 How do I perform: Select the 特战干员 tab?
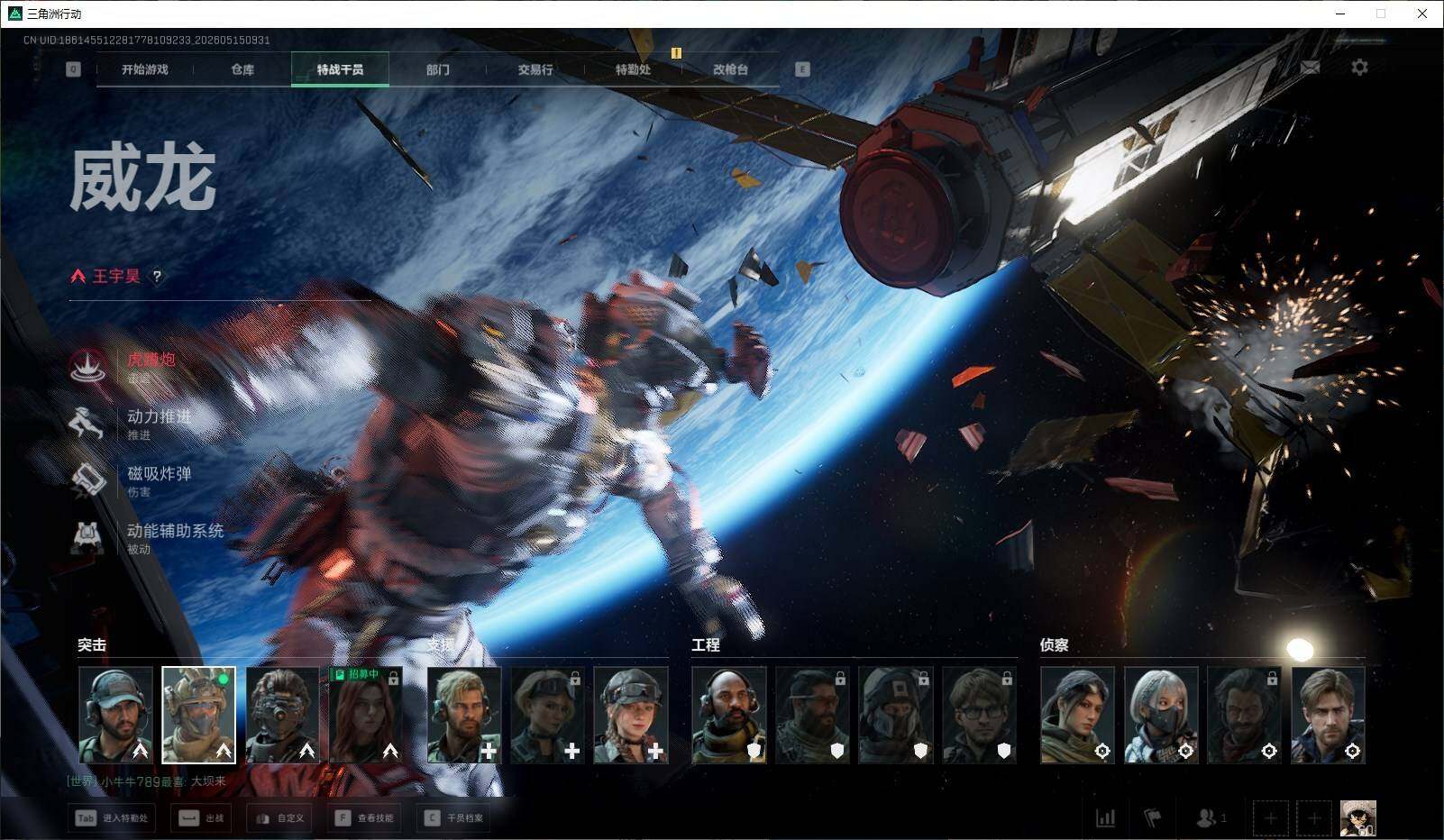(340, 69)
